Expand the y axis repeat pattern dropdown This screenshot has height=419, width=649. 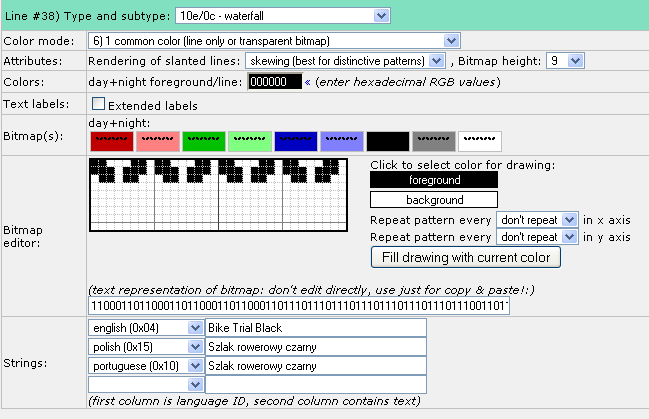[x=538, y=237]
